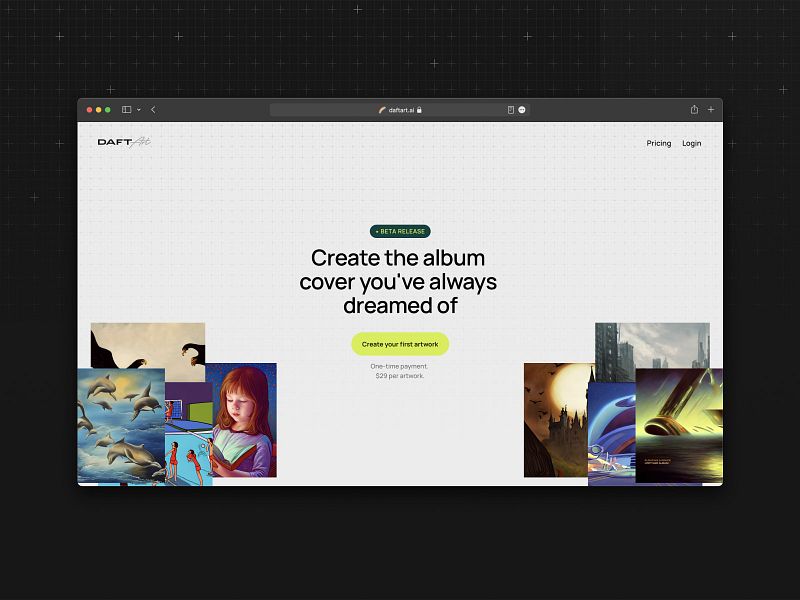Open the Pricing page
Viewport: 800px width, 600px height.
[659, 143]
